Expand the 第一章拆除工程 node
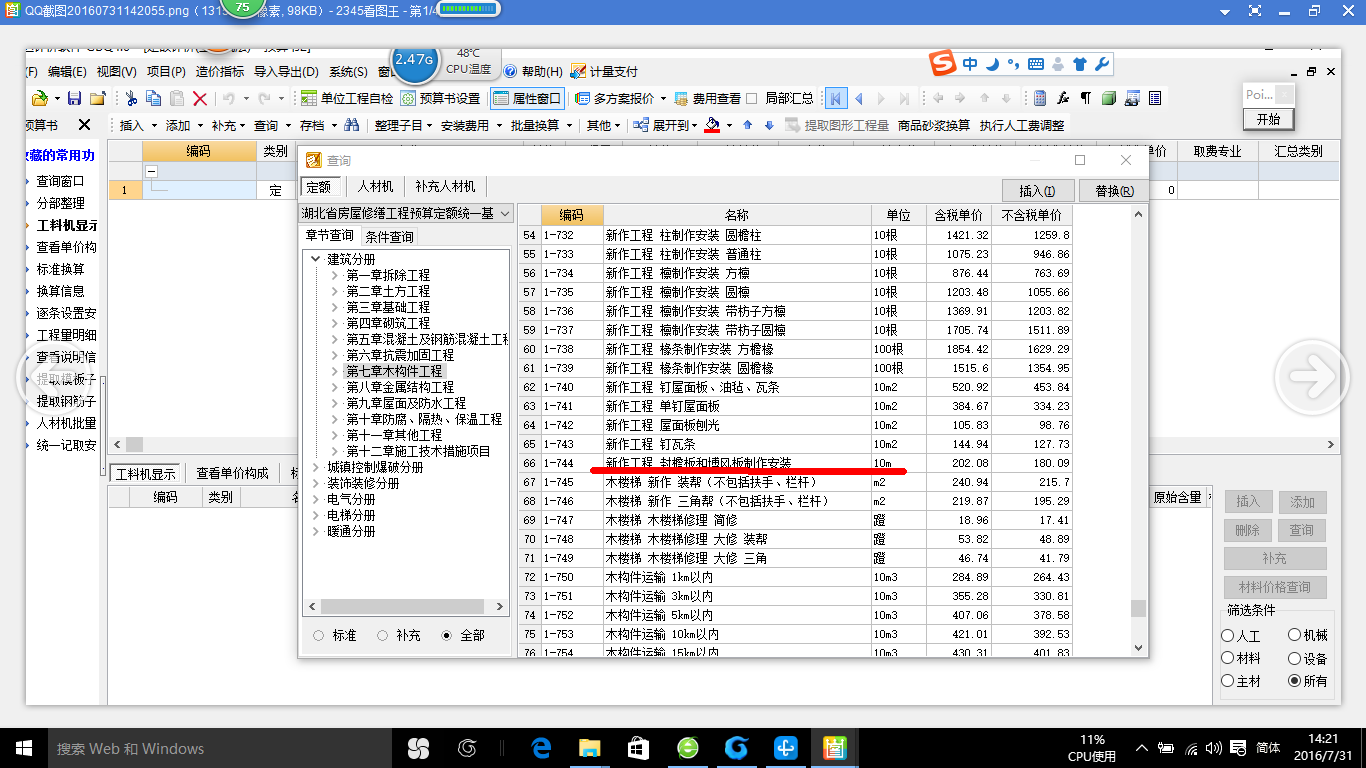This screenshot has height=768, width=1366. (335, 275)
